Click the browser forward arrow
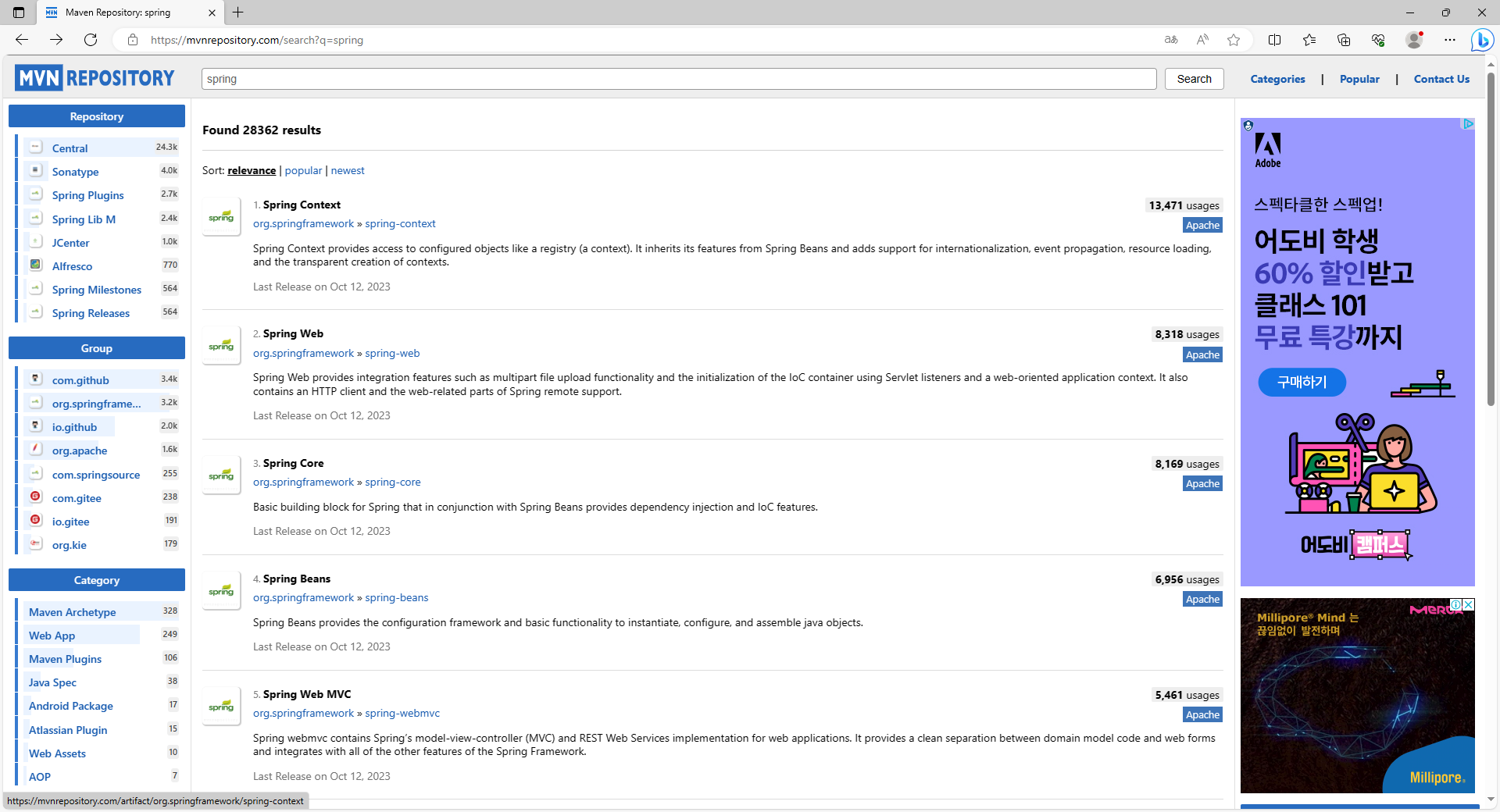This screenshot has width=1500, height=812. (56, 40)
